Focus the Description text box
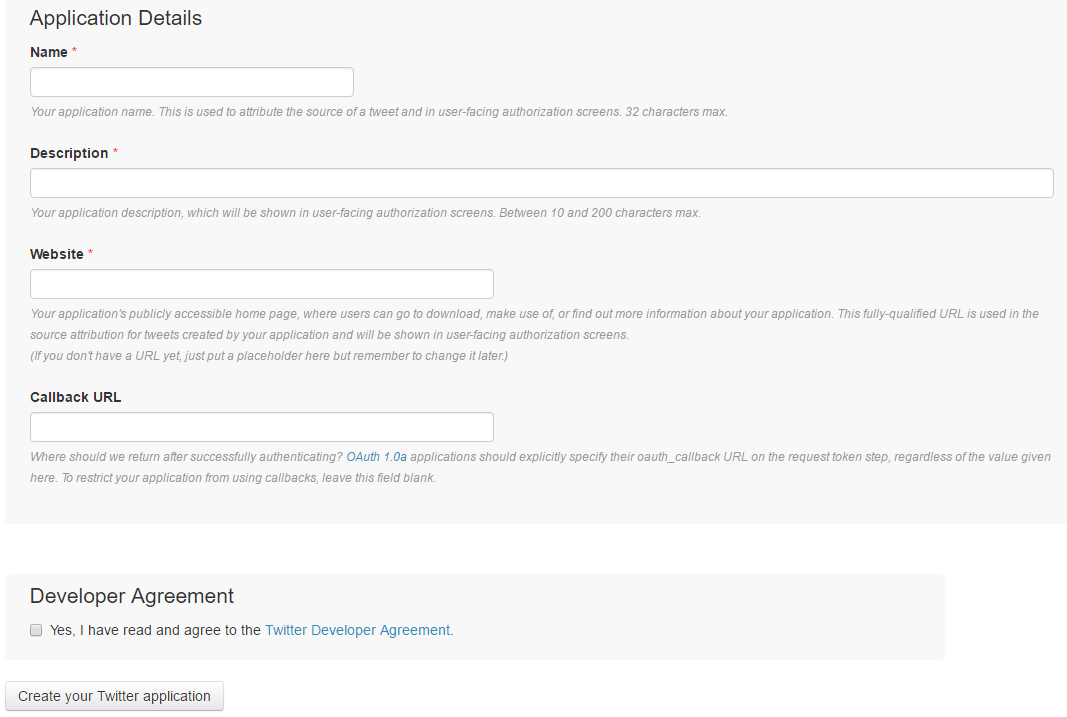1067x717 pixels. [542, 183]
